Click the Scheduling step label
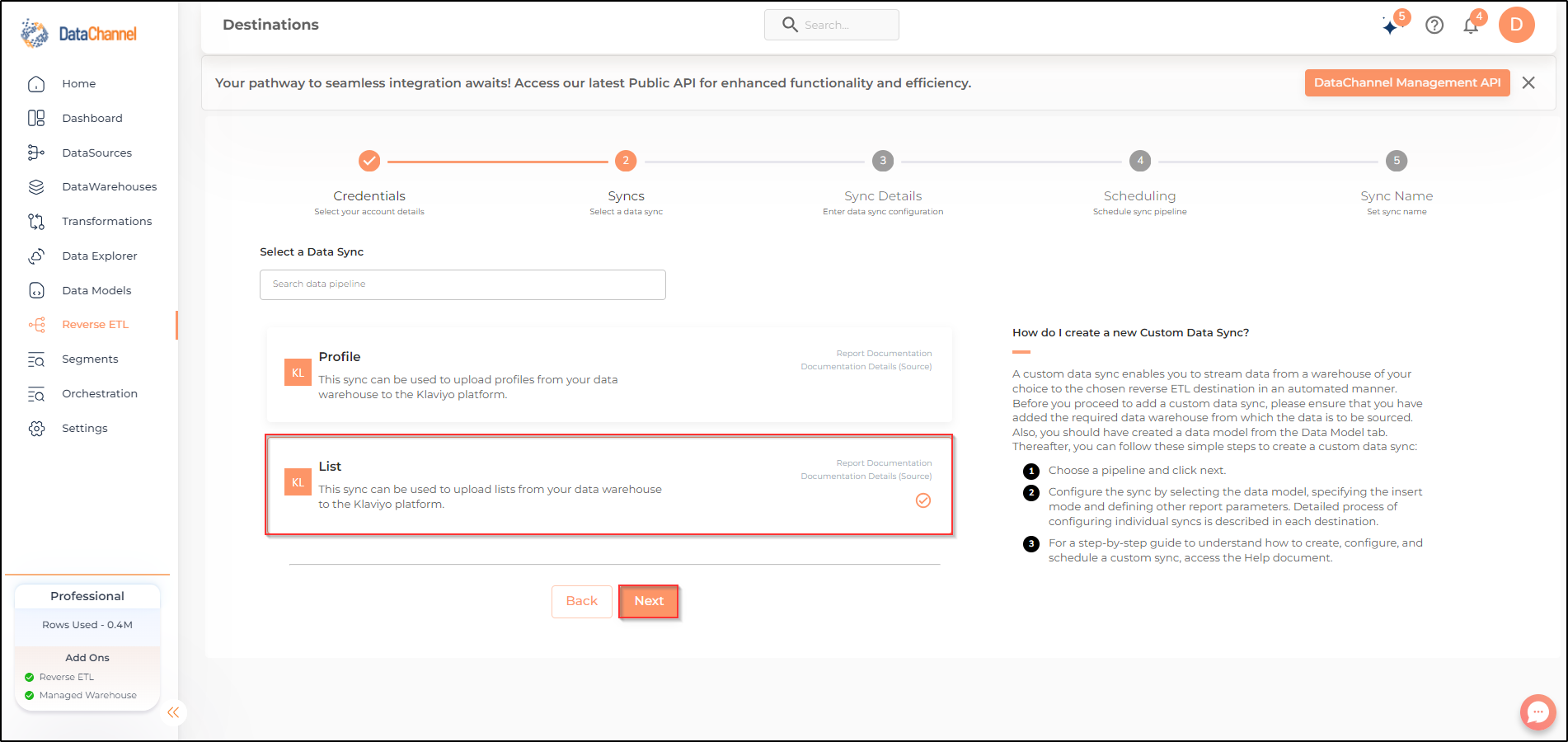1568x742 pixels. point(1139,196)
